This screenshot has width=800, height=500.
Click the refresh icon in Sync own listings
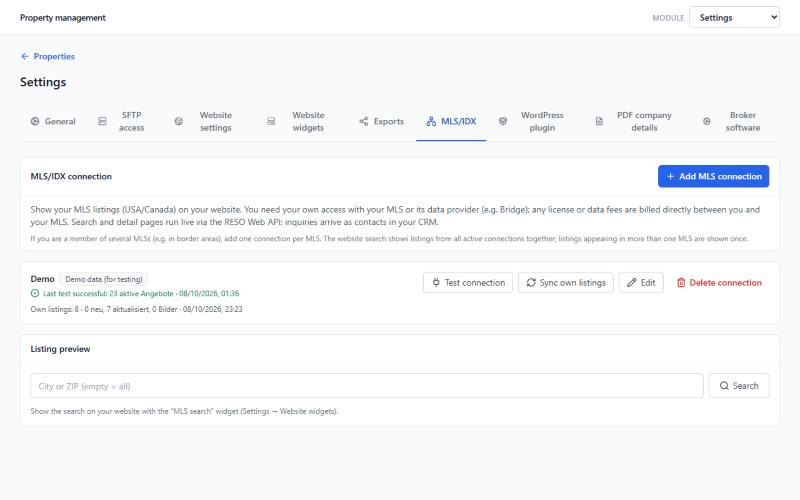(x=531, y=283)
